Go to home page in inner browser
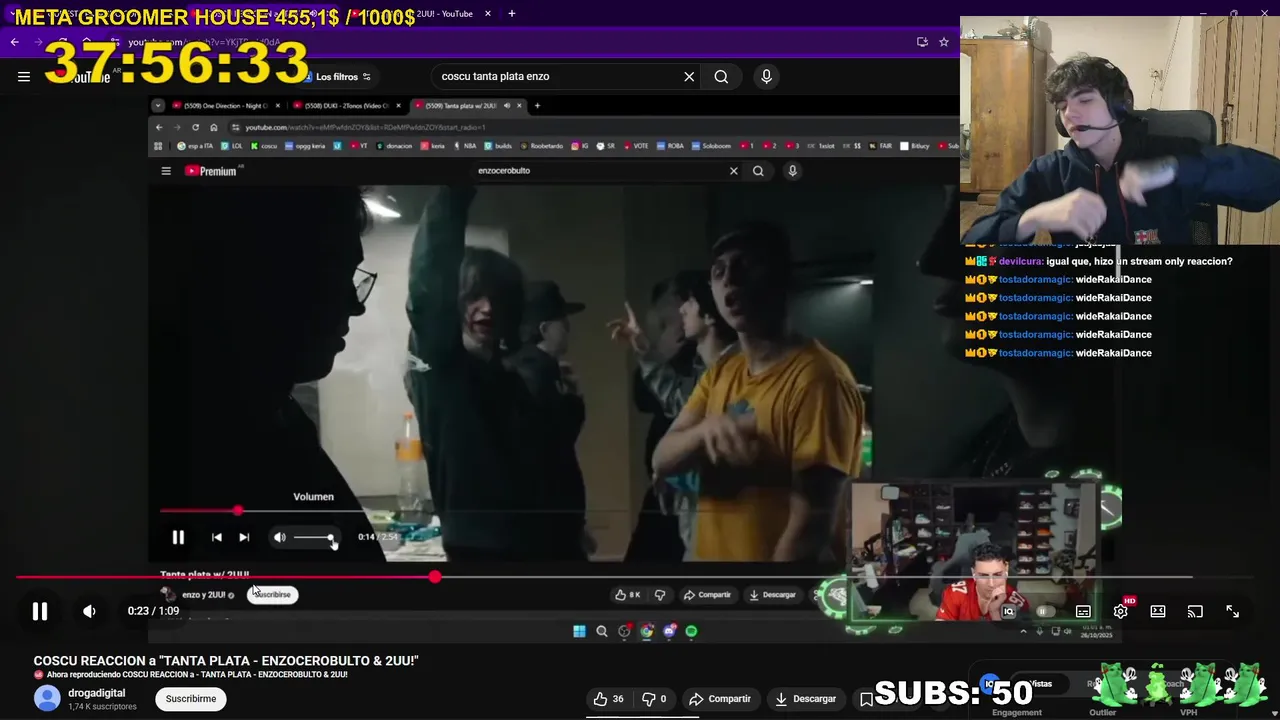The height and width of the screenshot is (720, 1280). coord(213,127)
